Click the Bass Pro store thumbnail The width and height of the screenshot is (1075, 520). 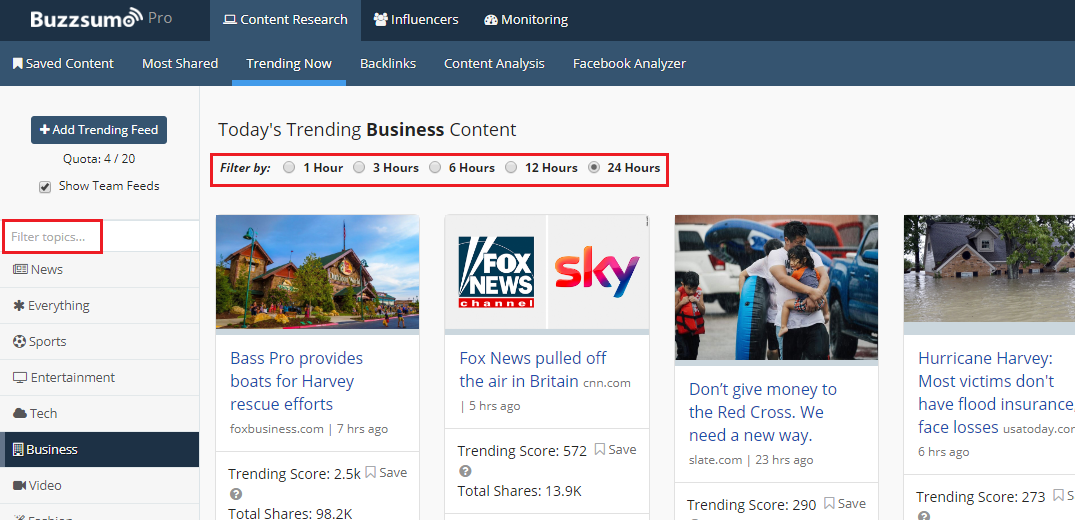pos(317,272)
